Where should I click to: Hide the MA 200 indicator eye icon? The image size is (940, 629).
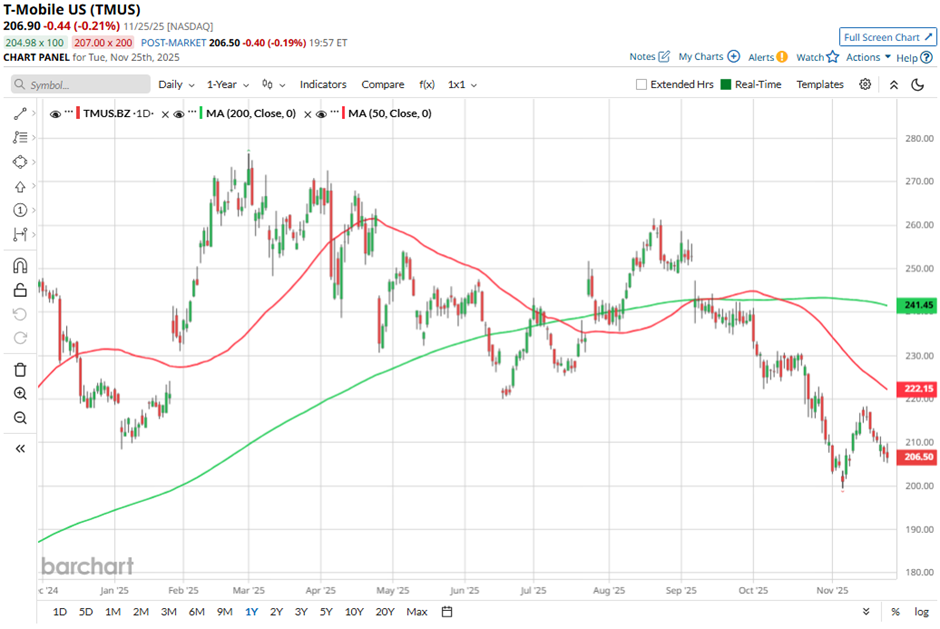click(179, 114)
